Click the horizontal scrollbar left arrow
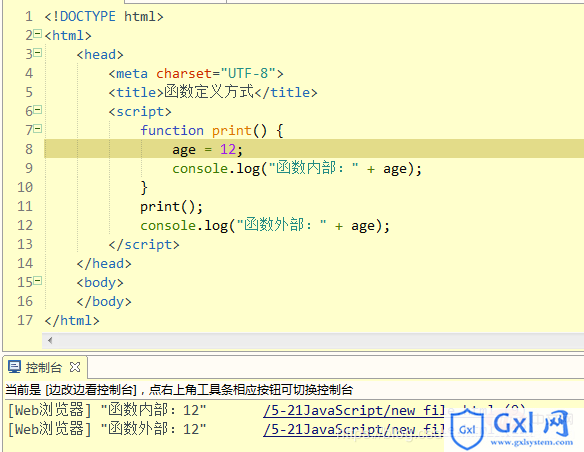This screenshot has width=584, height=452. tap(50, 340)
